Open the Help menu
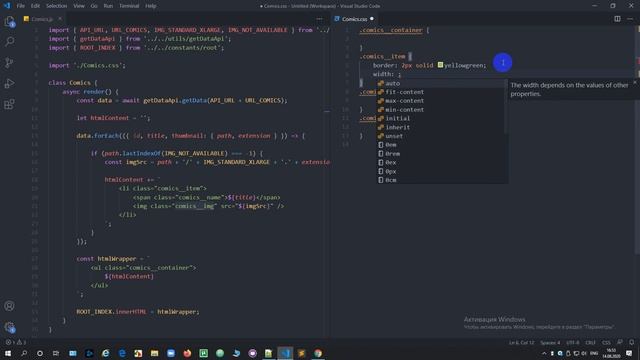Viewport: 640px width, 360px height. (x=151, y=6)
